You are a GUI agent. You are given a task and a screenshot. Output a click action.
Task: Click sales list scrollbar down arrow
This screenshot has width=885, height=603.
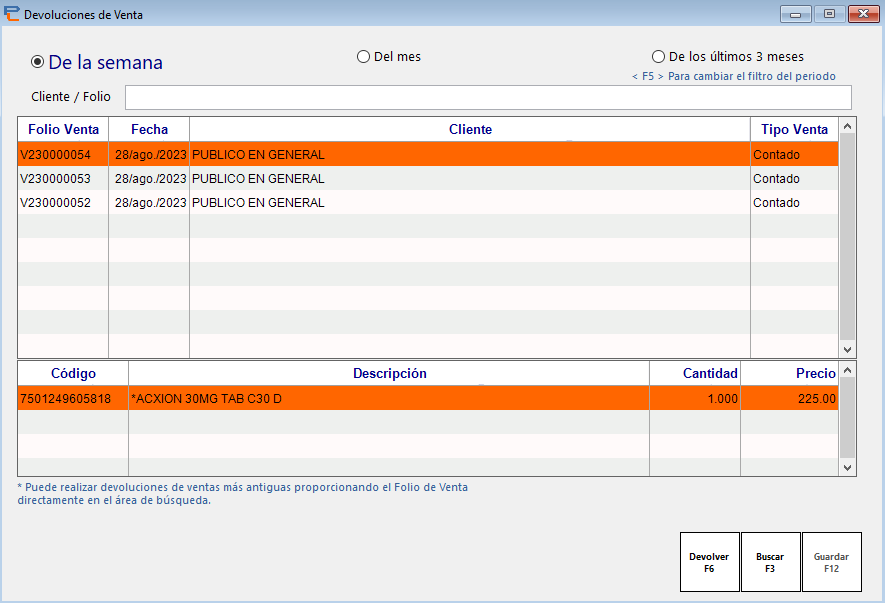847,349
